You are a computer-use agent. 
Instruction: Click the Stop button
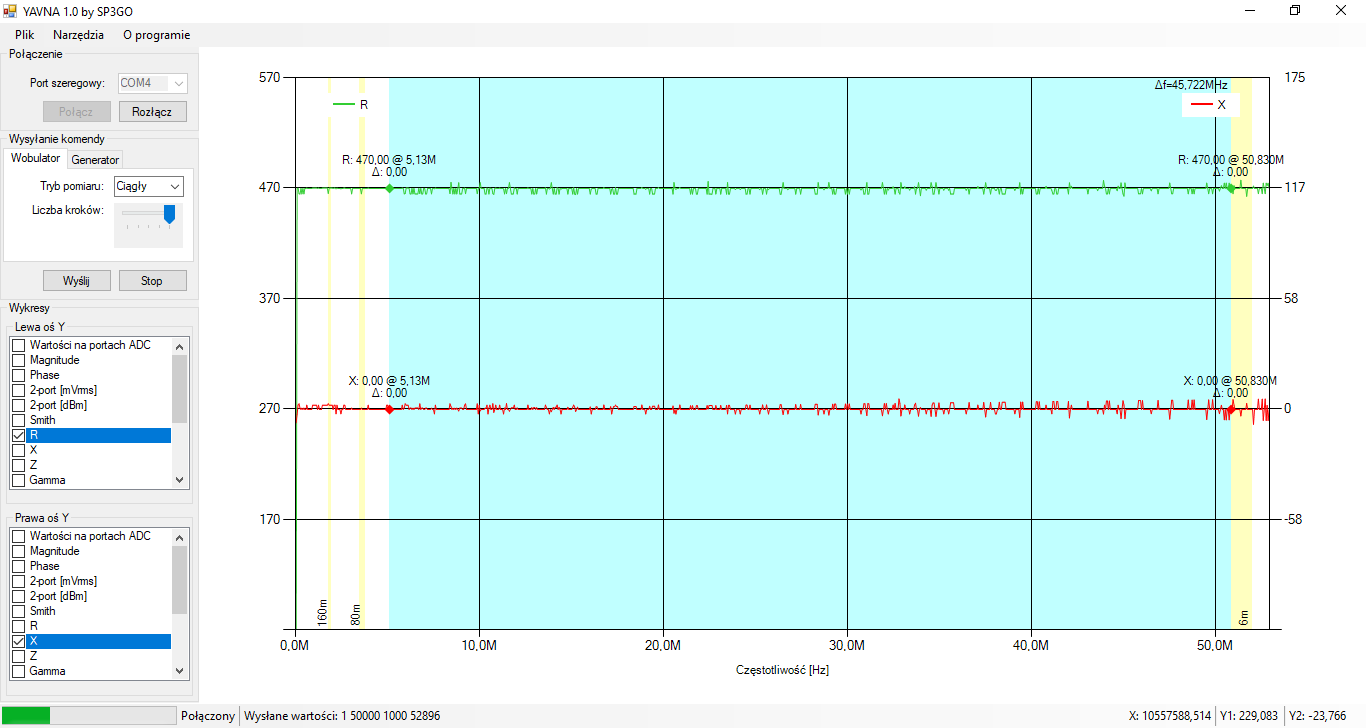pos(152,281)
